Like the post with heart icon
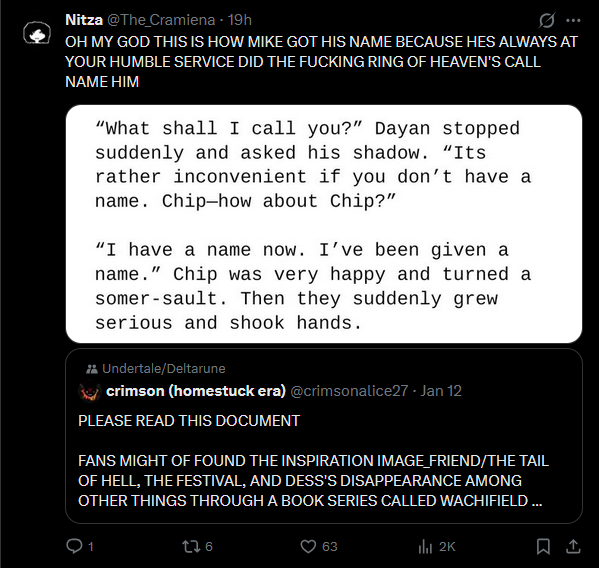 (x=308, y=546)
